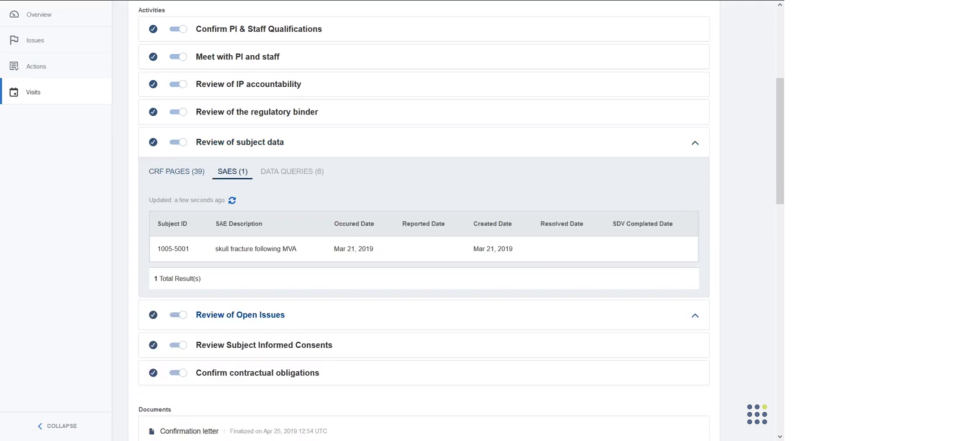Switch to the DATA QUERIES tab
960x441 pixels.
pos(292,172)
